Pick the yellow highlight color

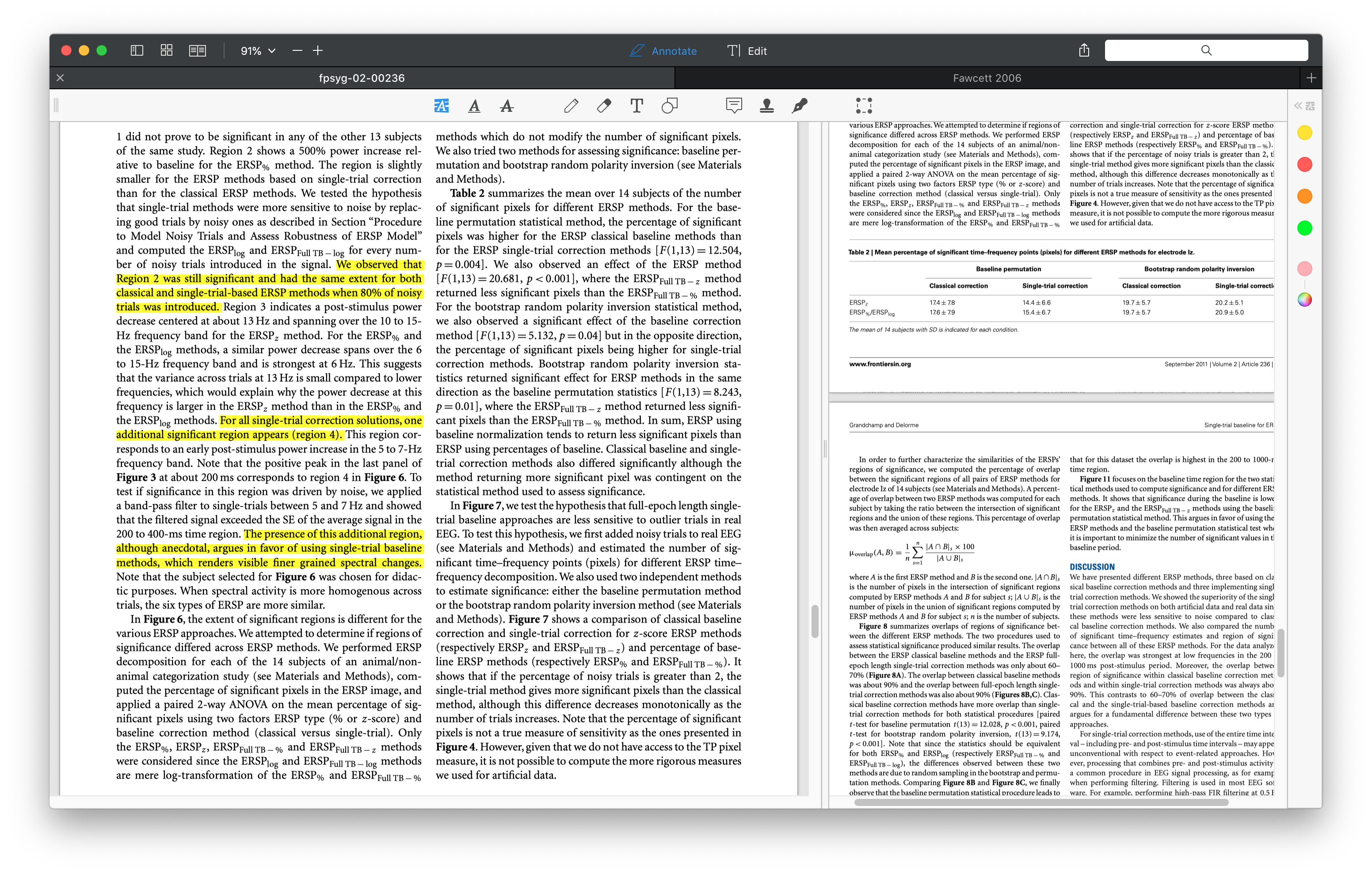(1304, 133)
